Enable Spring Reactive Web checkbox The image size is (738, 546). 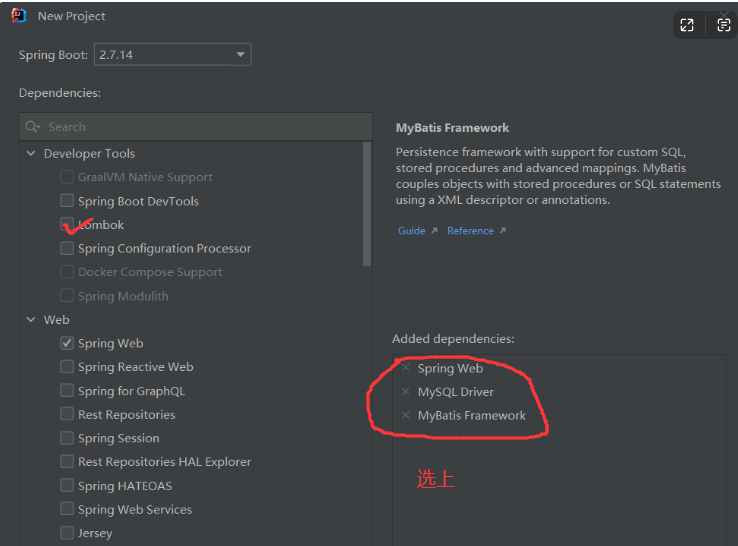(67, 367)
